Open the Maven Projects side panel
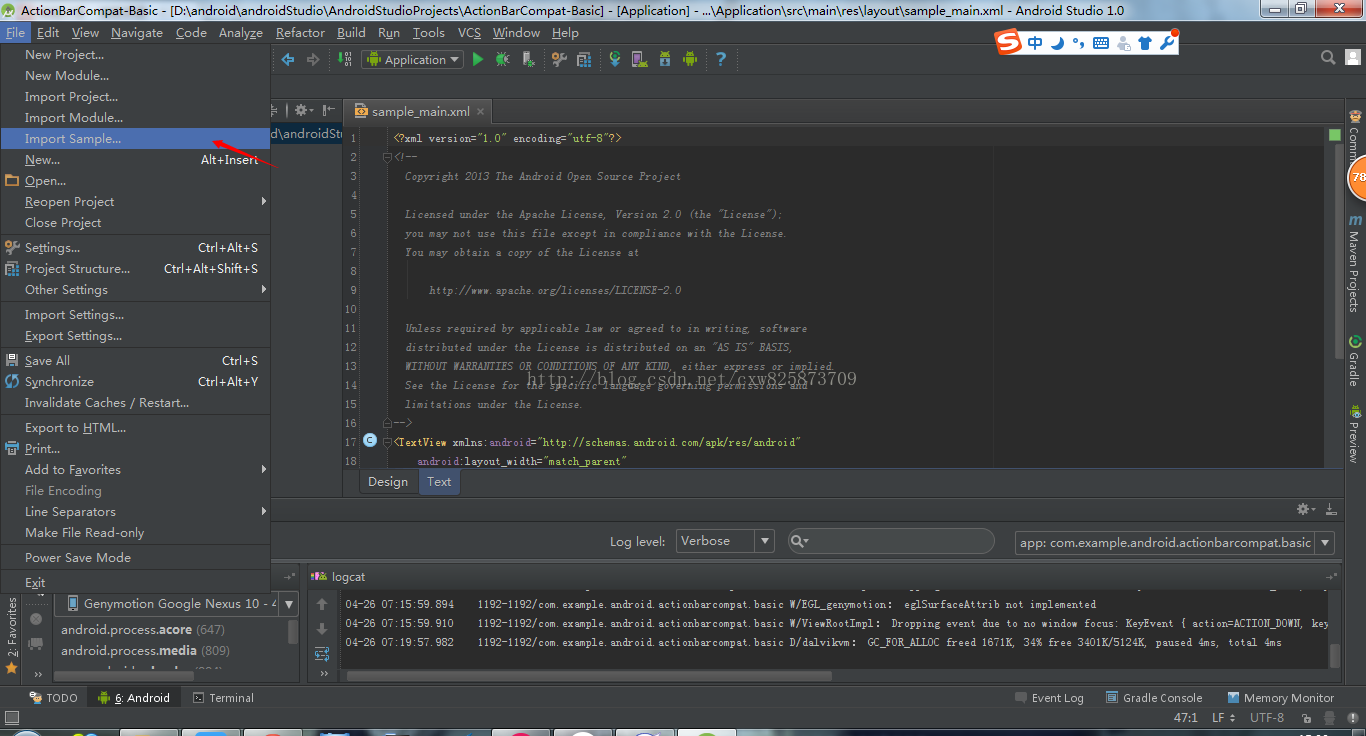This screenshot has width=1366, height=736. pos(1355,262)
